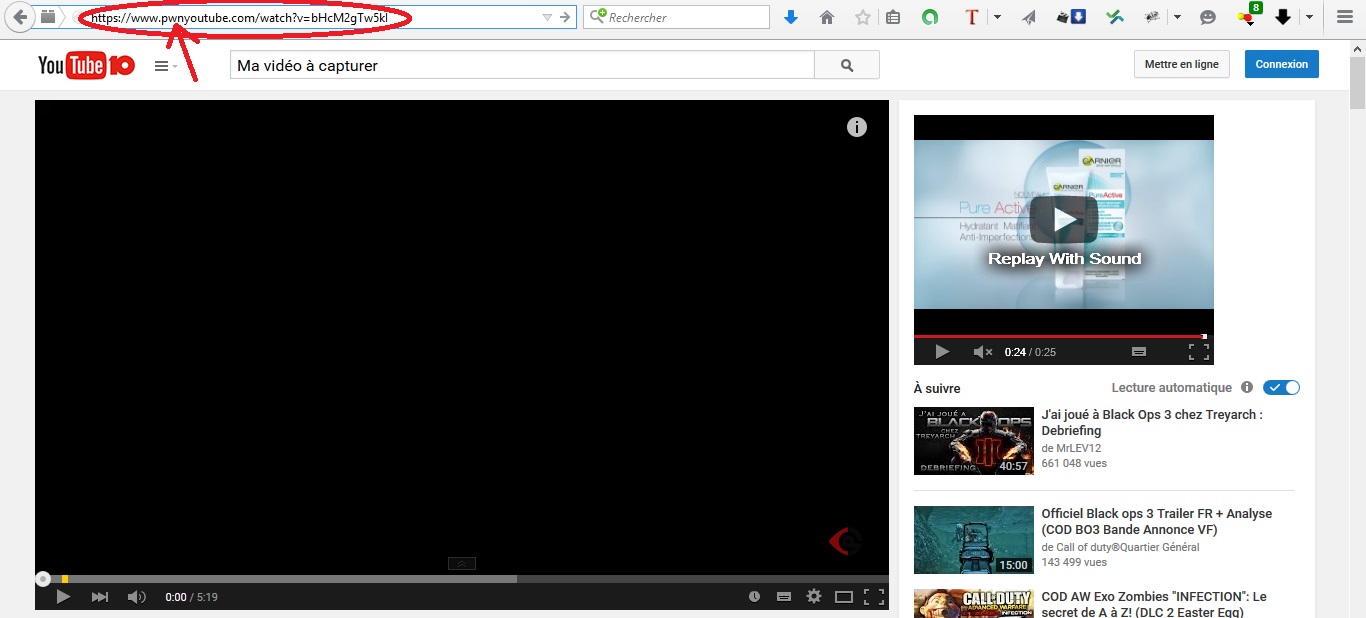
Task: Expand the dropdown beside the monkey icon
Action: [x=1178, y=17]
